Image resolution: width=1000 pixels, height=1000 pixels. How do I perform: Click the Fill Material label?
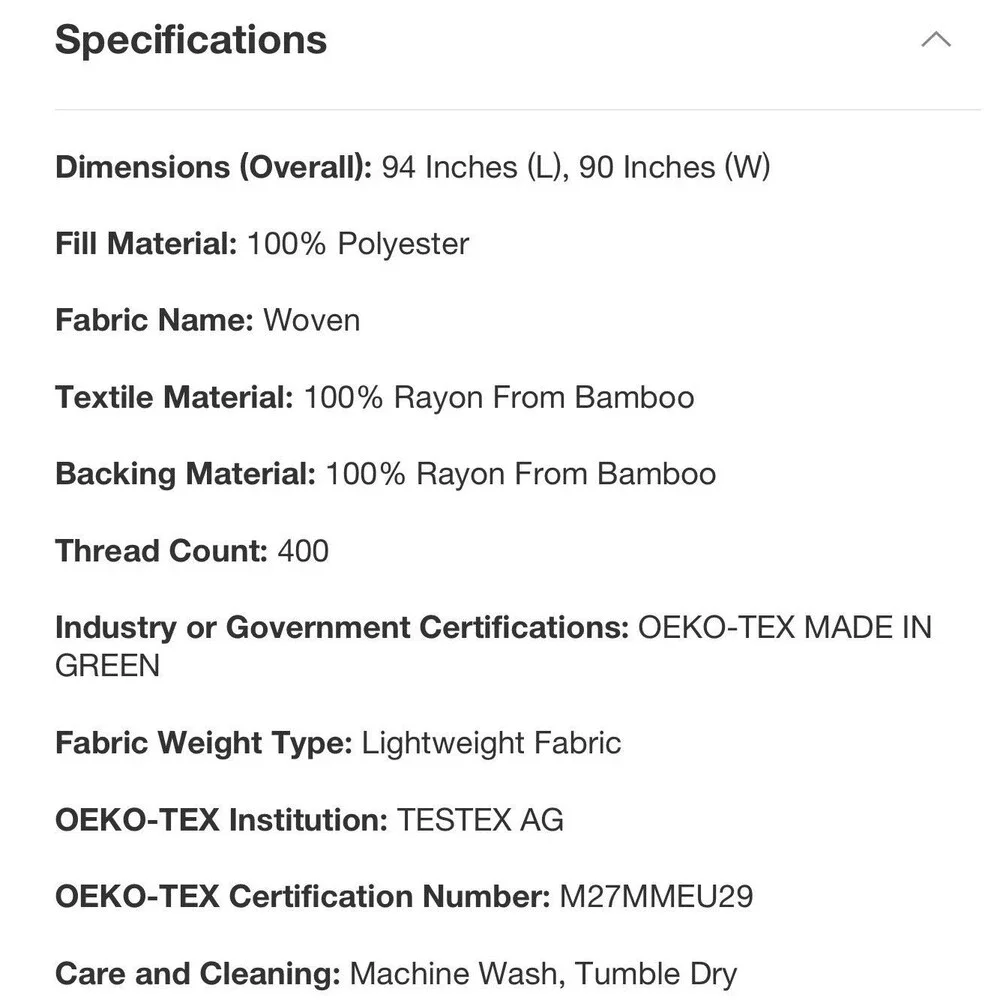pyautogui.click(x=146, y=244)
